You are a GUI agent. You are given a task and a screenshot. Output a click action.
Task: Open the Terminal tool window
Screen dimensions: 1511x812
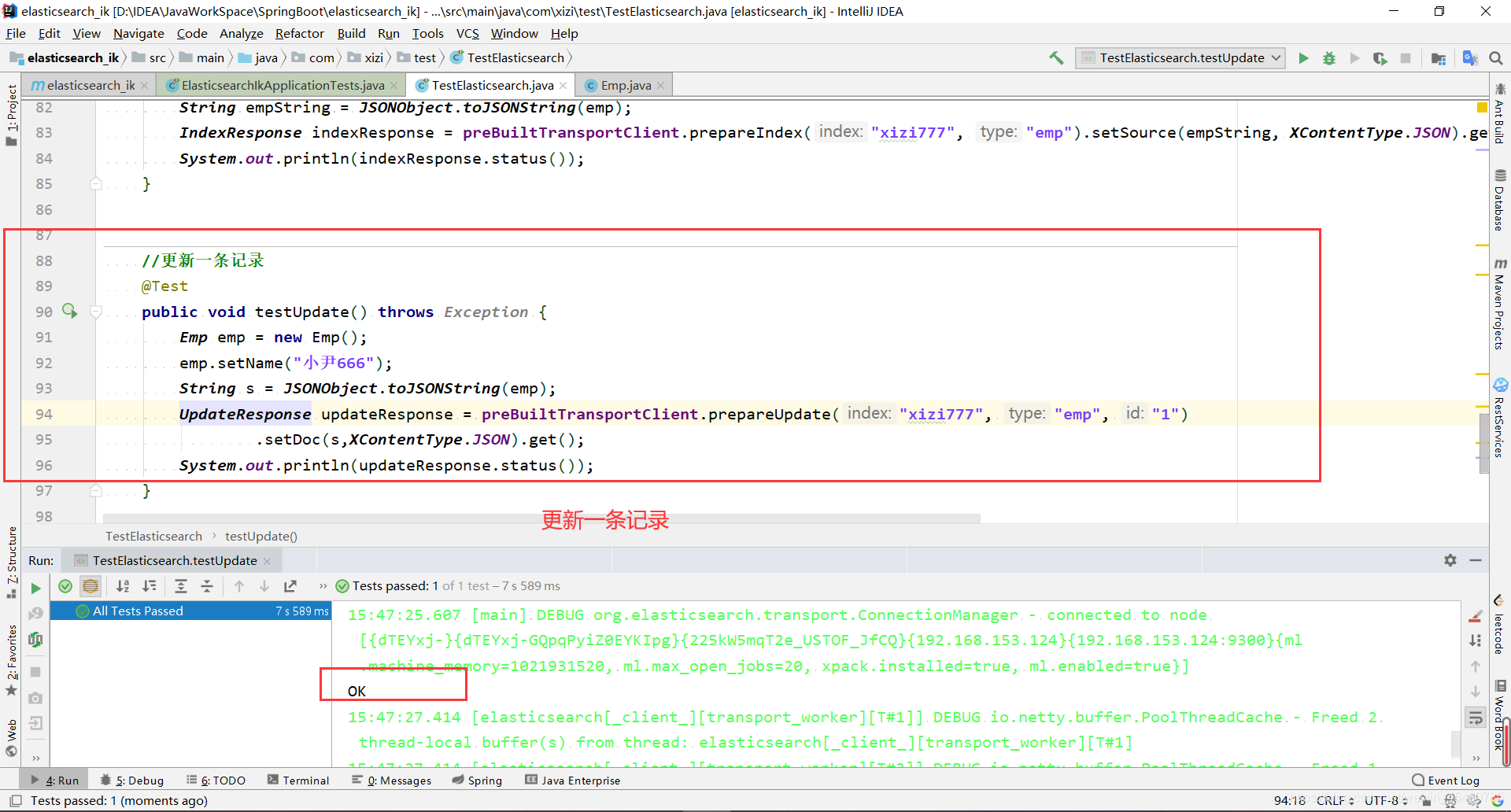[298, 780]
